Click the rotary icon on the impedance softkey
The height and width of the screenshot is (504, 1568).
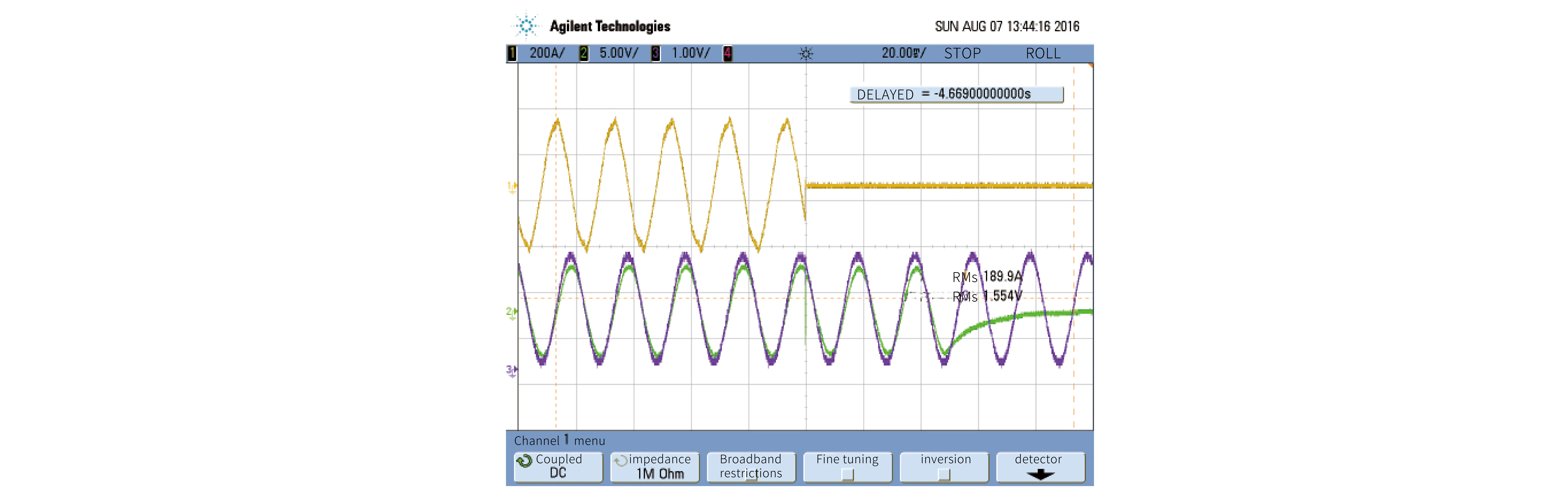tap(620, 461)
